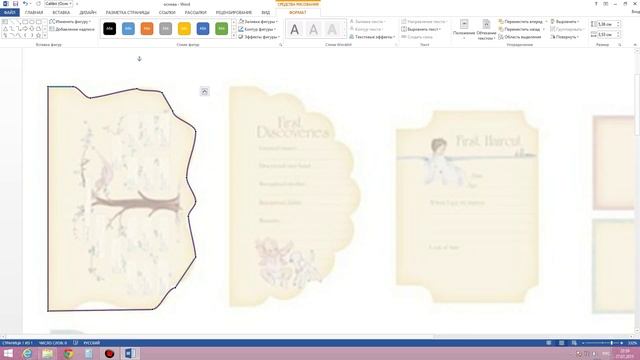Screen dimensions: 640x360
Task: Apply the green shape style
Action: click(x=221, y=29)
